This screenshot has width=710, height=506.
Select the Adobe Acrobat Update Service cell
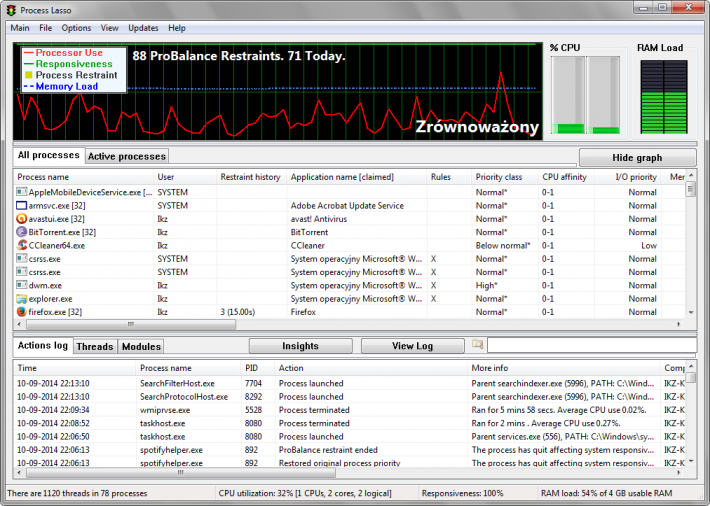[x=347, y=206]
